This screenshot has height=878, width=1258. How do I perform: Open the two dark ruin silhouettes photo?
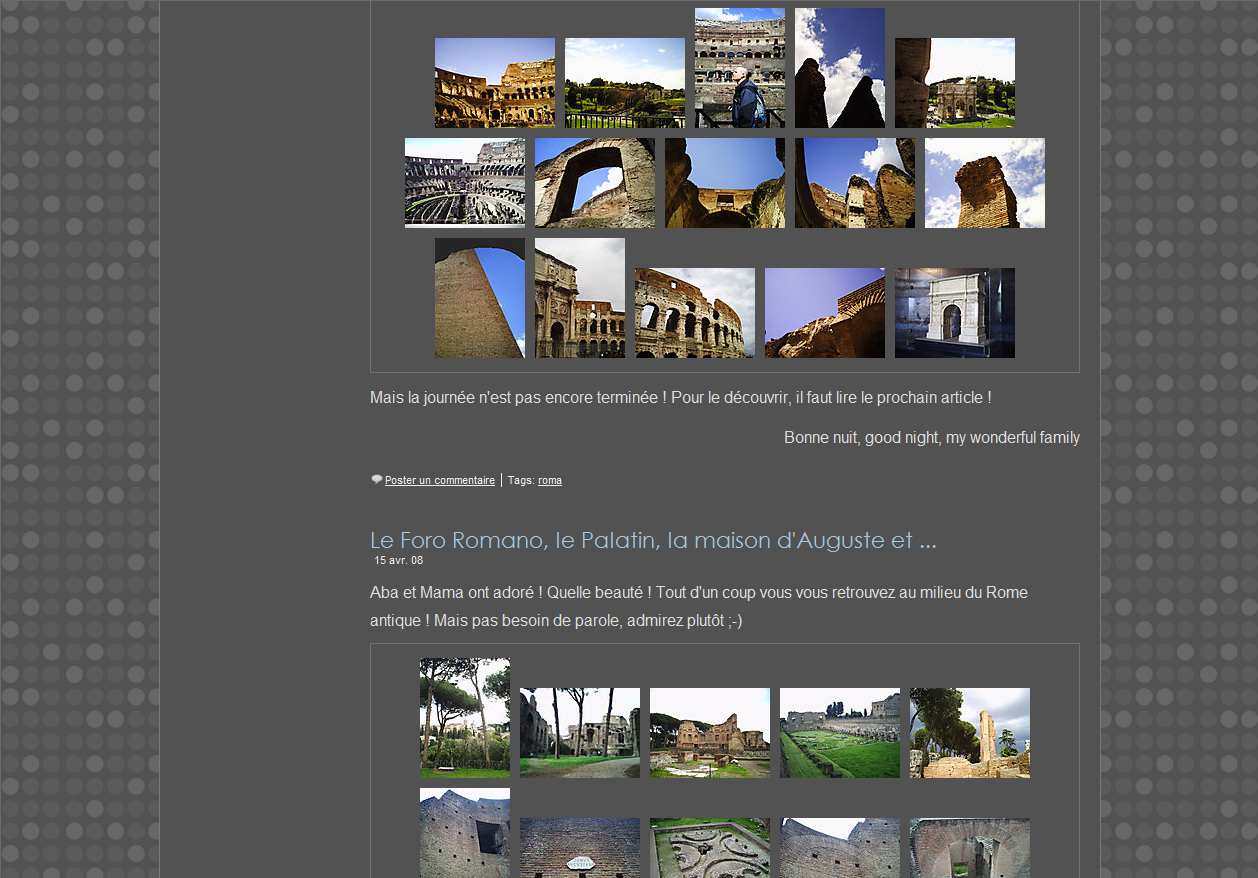839,68
